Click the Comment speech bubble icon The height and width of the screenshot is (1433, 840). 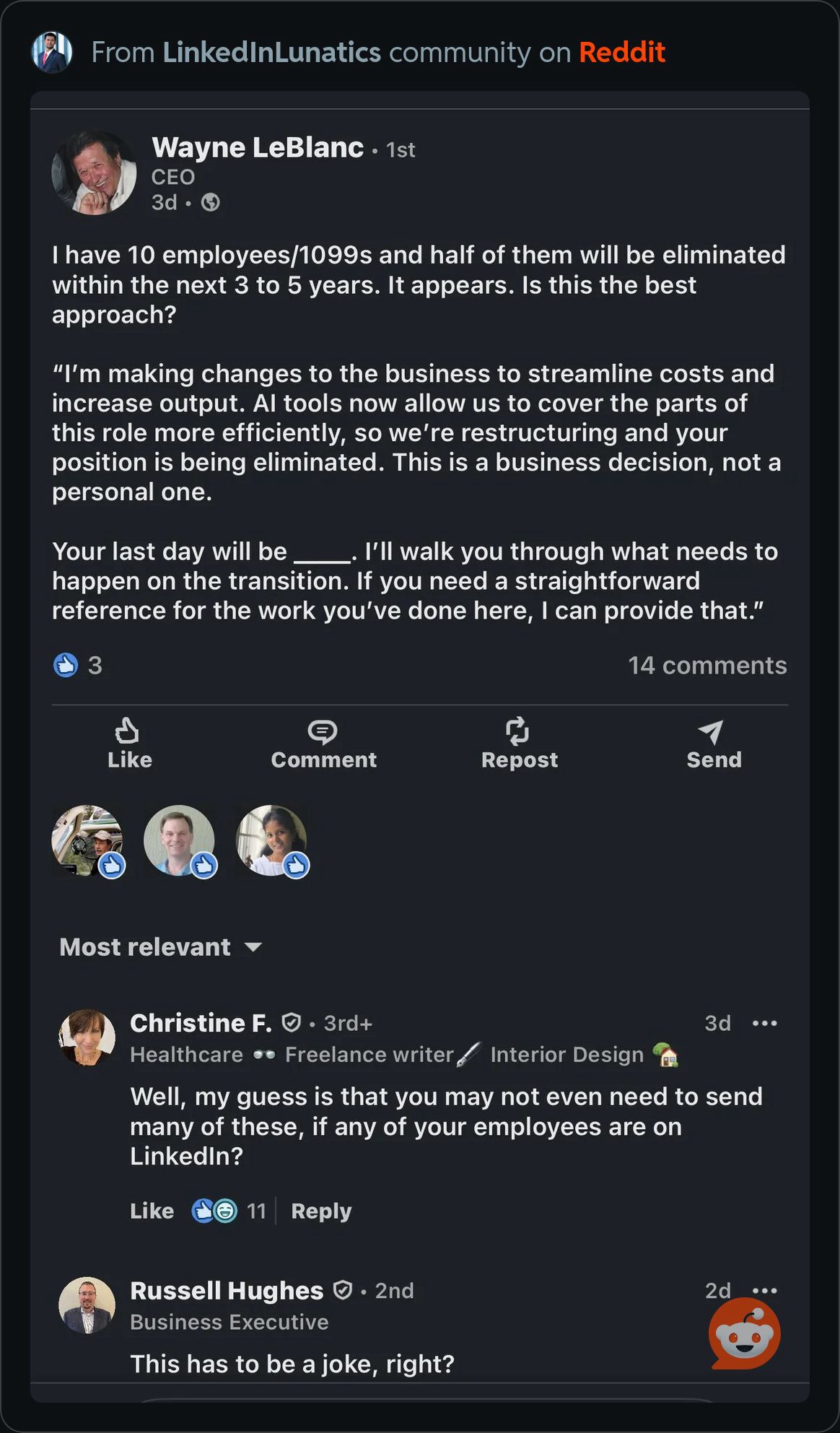pos(323,731)
